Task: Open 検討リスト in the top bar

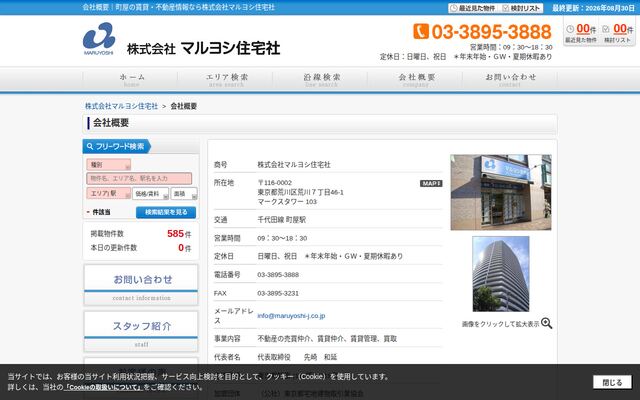Action: (x=521, y=8)
